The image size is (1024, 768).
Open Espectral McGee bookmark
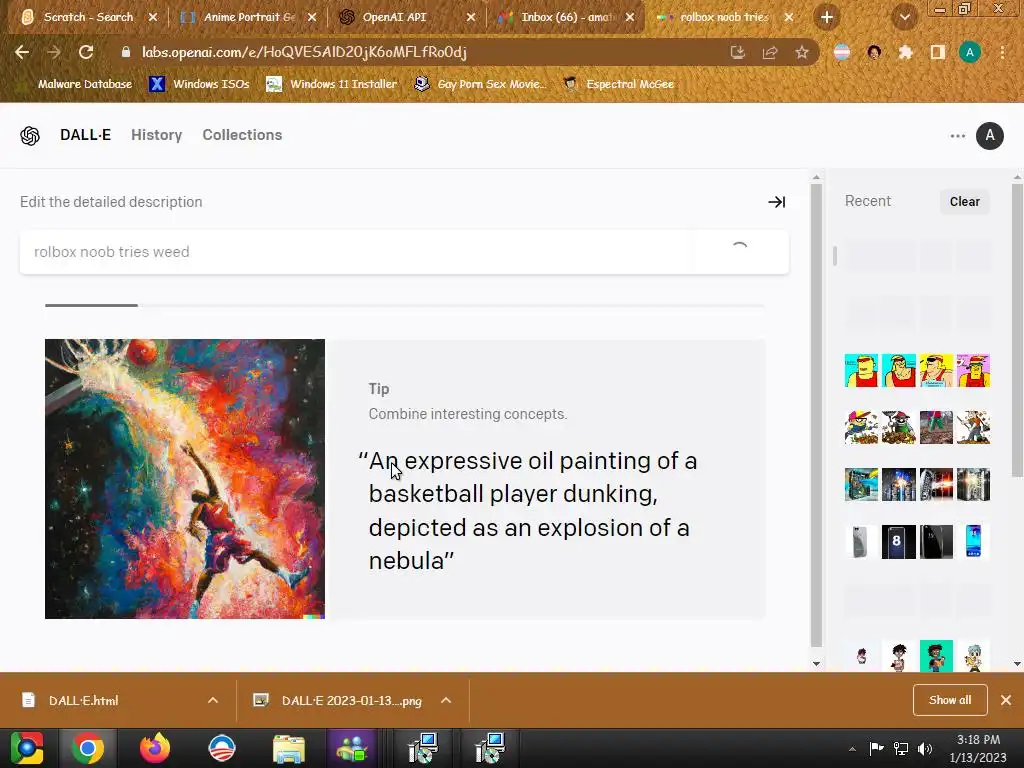click(619, 84)
